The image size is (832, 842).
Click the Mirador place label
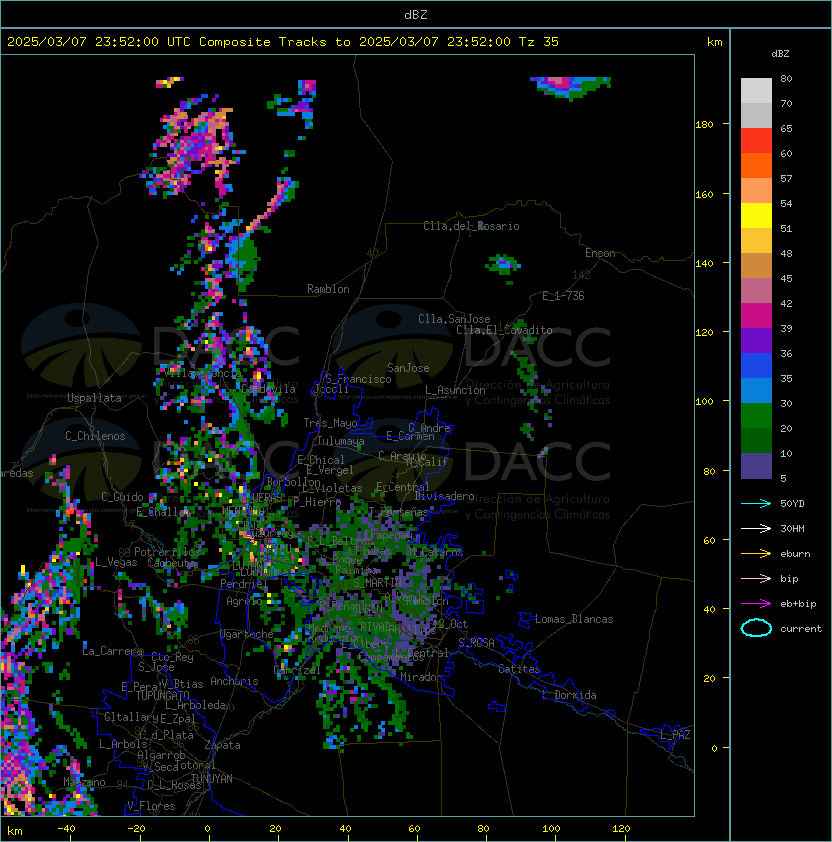(422, 677)
